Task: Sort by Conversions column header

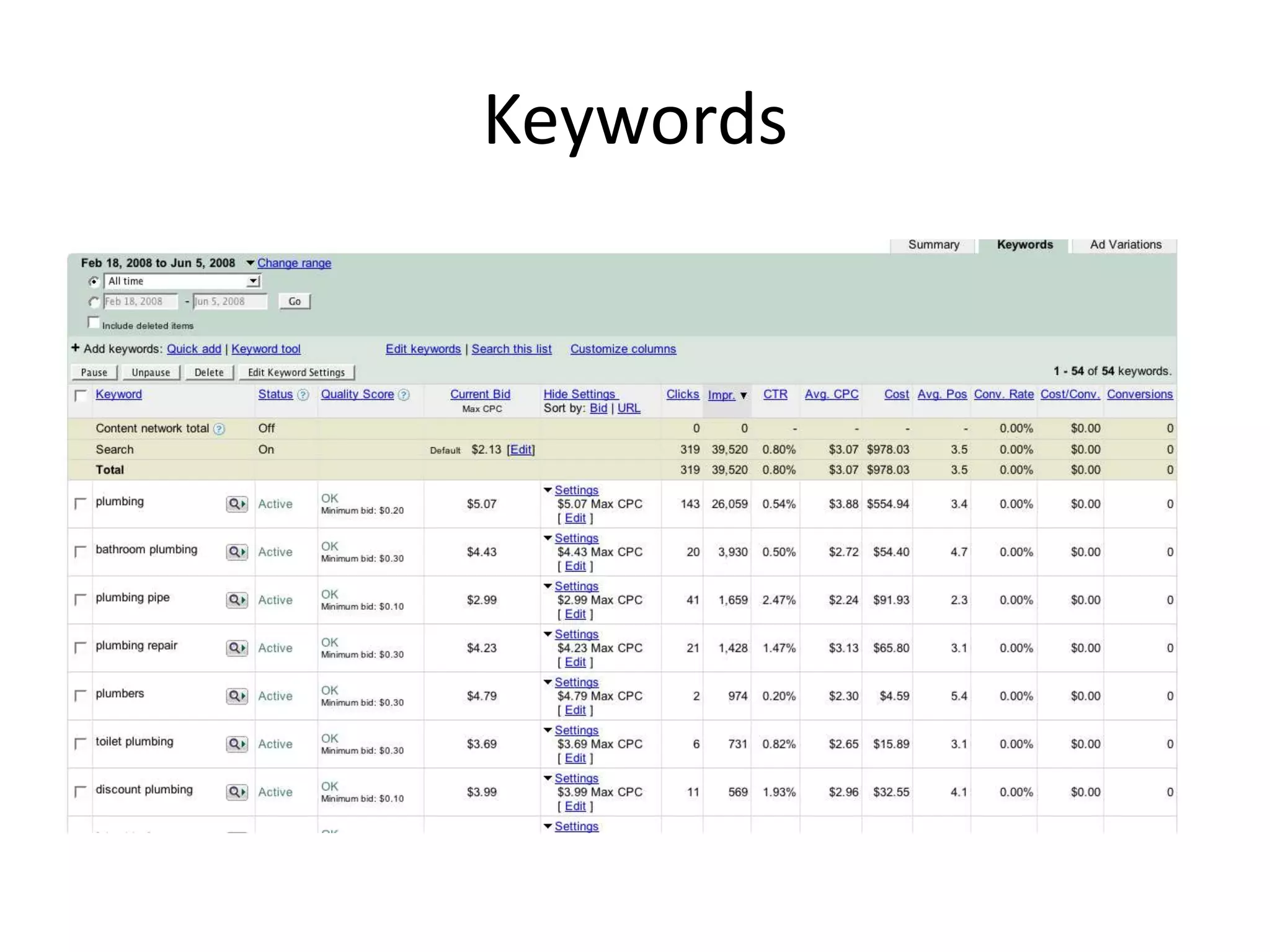Action: pos(1140,394)
